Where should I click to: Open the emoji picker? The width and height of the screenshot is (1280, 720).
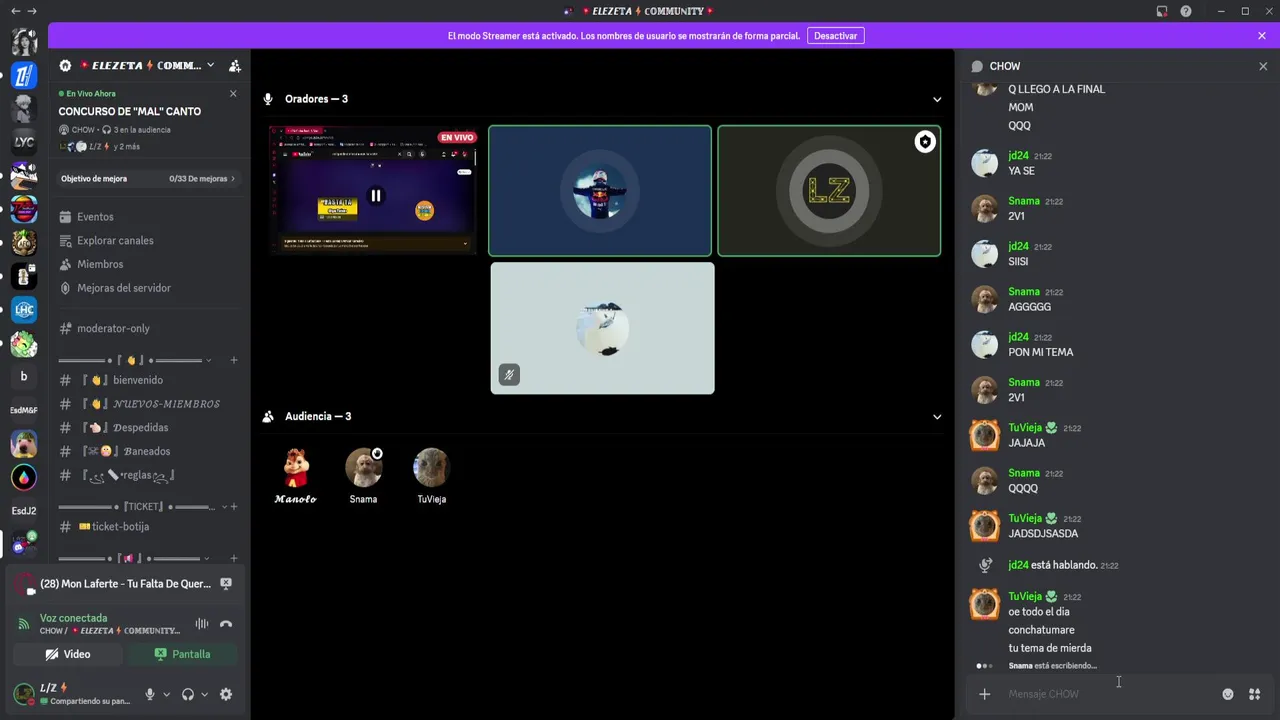point(1228,694)
